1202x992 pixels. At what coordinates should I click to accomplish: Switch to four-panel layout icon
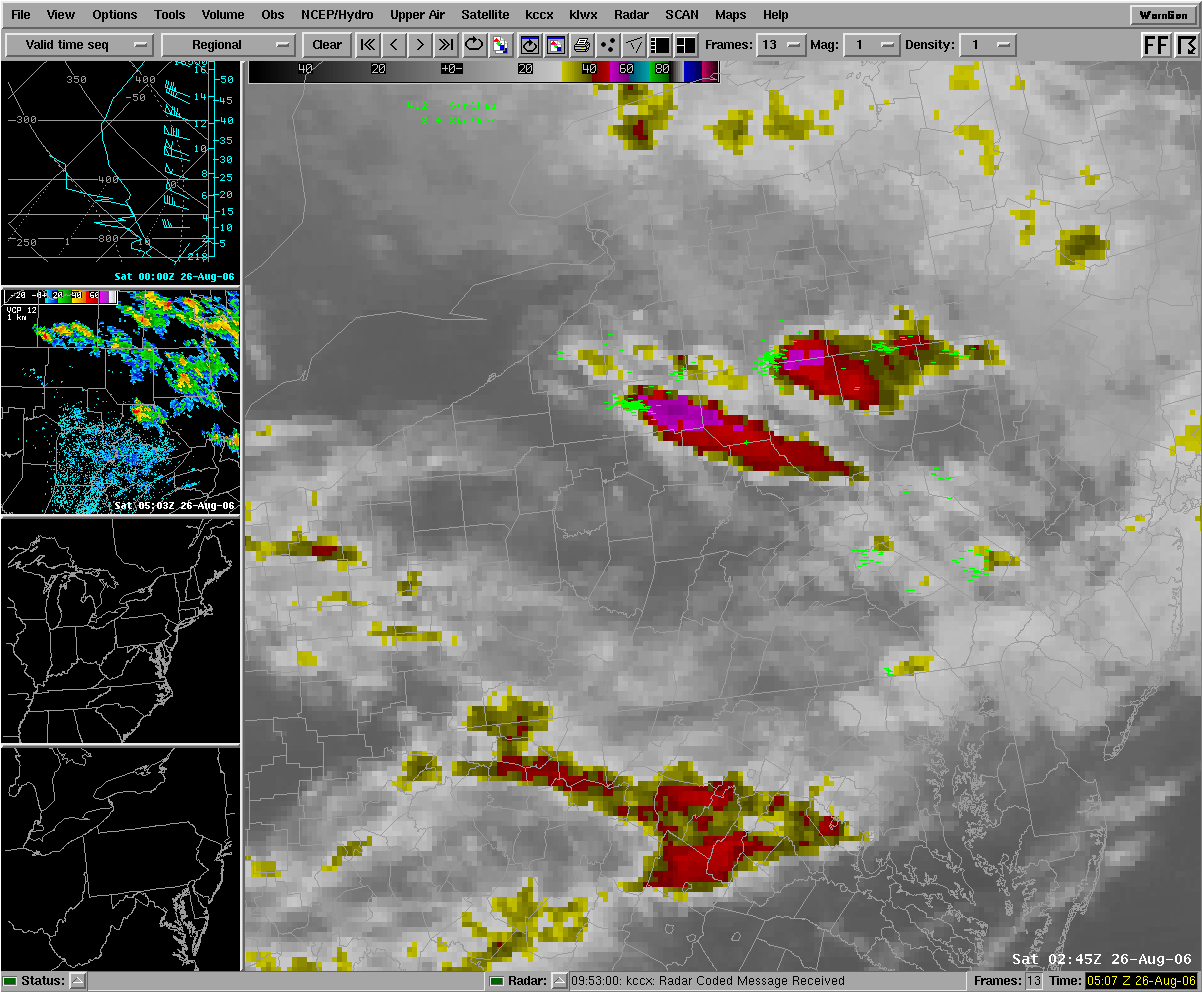(x=686, y=45)
